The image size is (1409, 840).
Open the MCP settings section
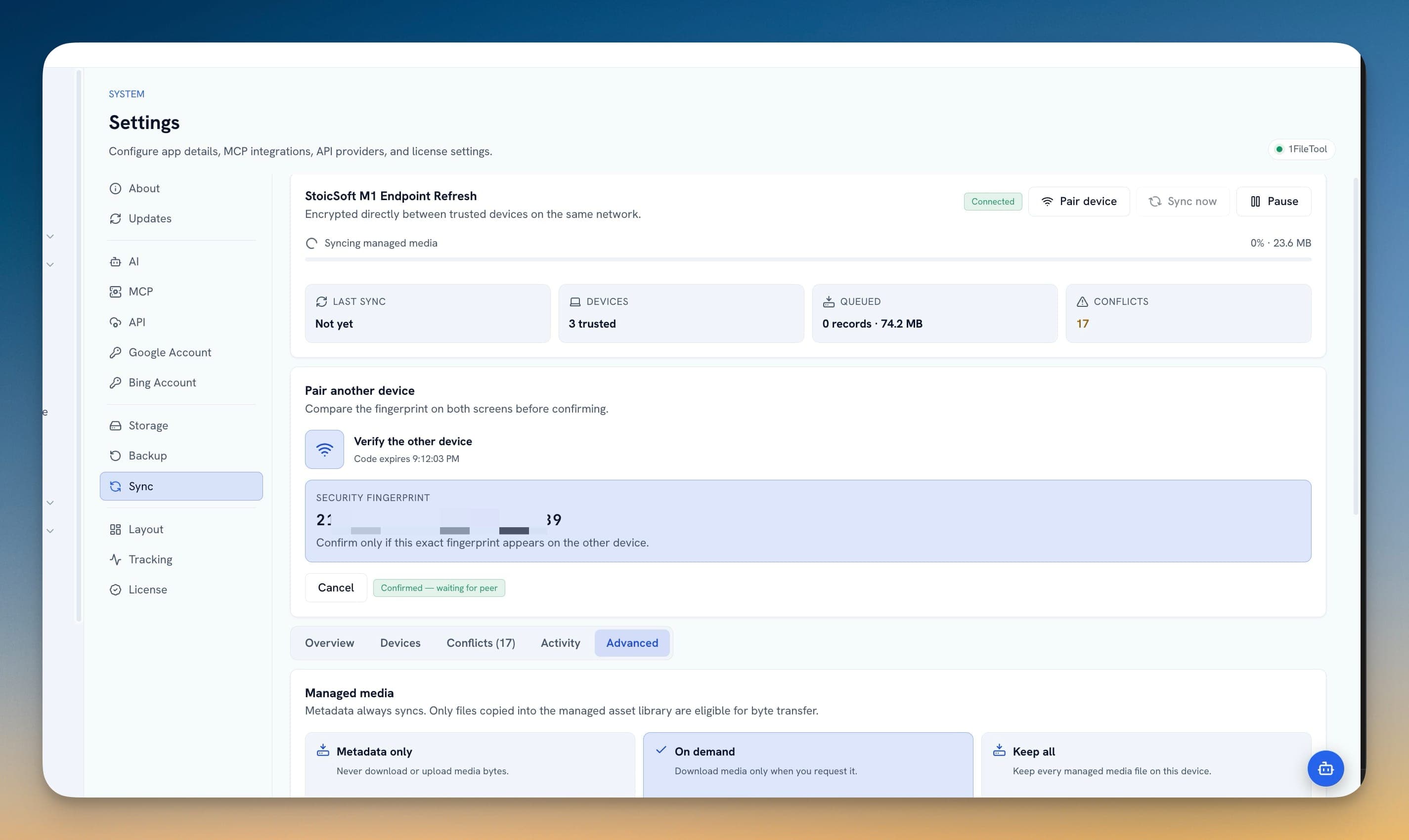pyautogui.click(x=181, y=292)
